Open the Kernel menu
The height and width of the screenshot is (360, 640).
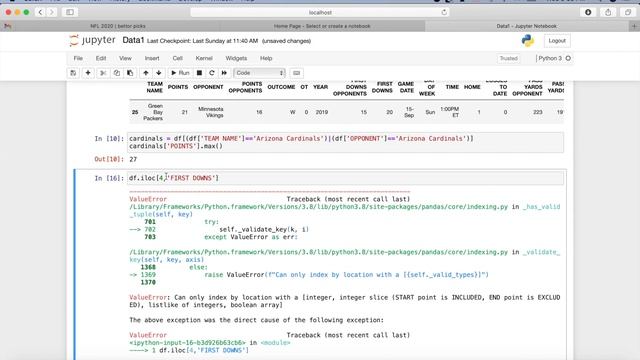point(204,58)
